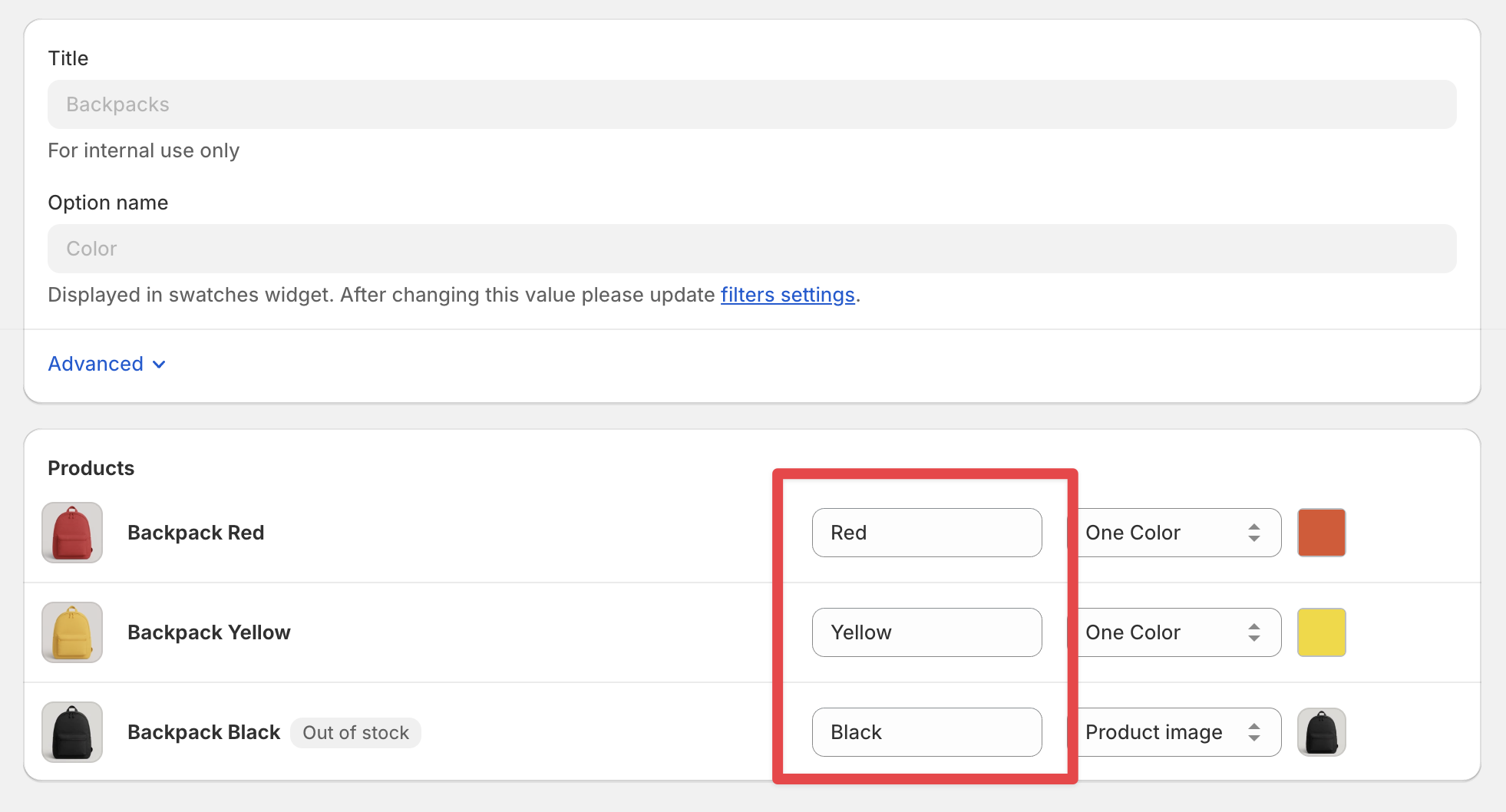Click the Backpack Black product thumbnail
The width and height of the screenshot is (1506, 812).
72,732
